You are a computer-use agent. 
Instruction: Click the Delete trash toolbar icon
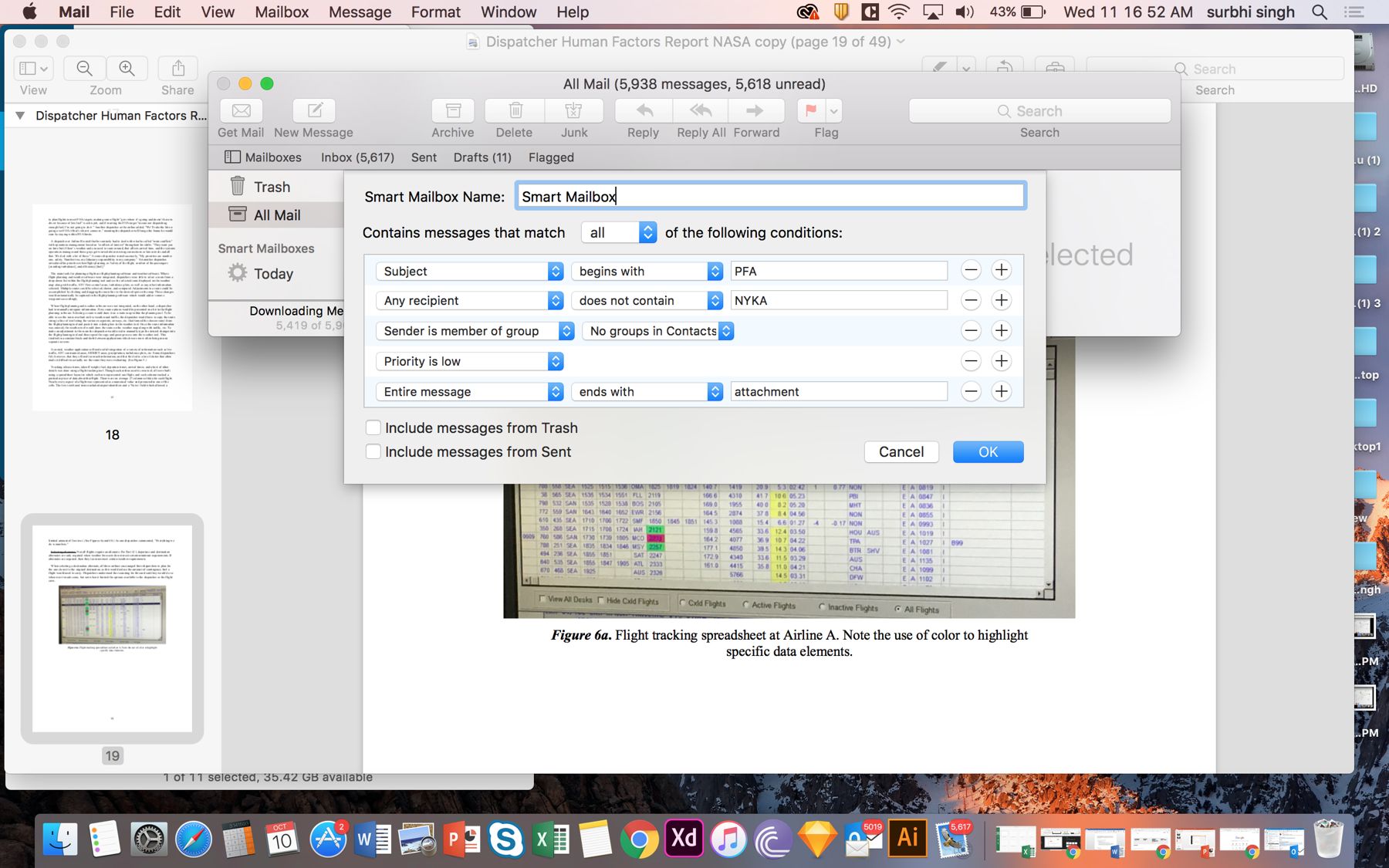coord(515,111)
